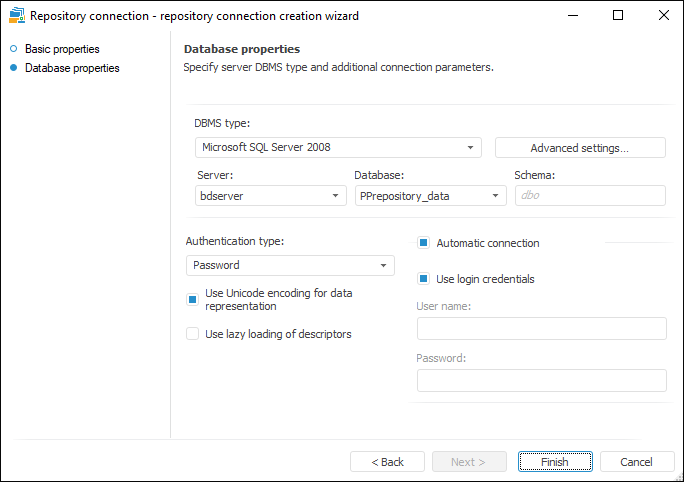Click the User name input field
This screenshot has width=684, height=482.
click(x=541, y=329)
